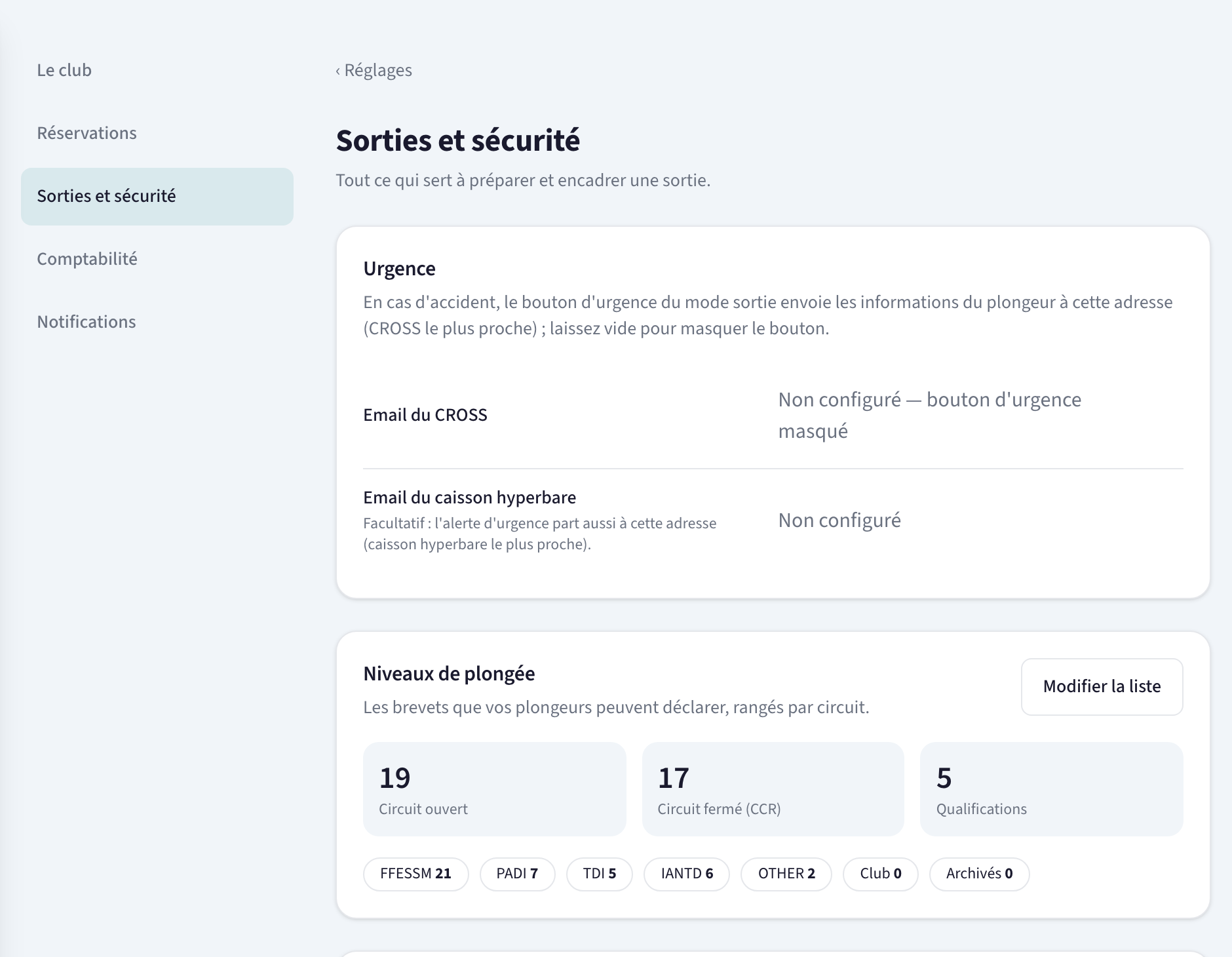Click the Modifier la liste button
Viewport: 1232px width, 957px height.
(1102, 686)
